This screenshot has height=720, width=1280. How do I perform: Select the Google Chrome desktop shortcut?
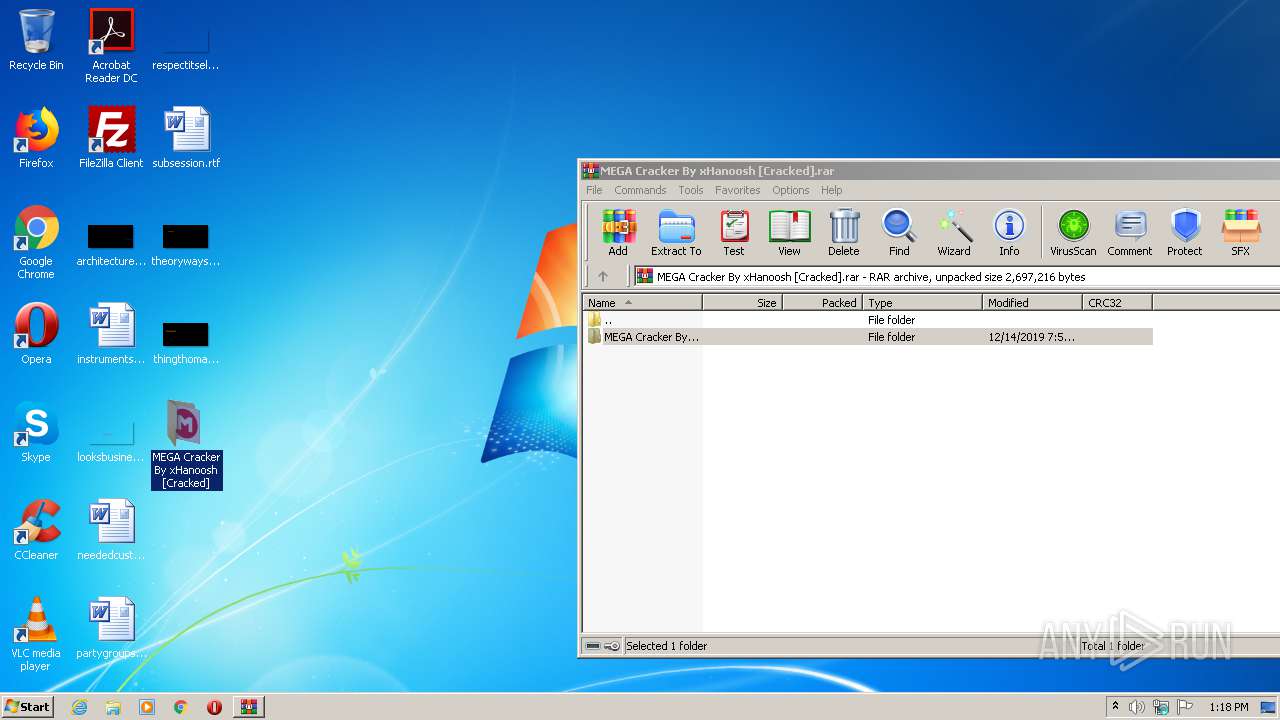point(36,242)
